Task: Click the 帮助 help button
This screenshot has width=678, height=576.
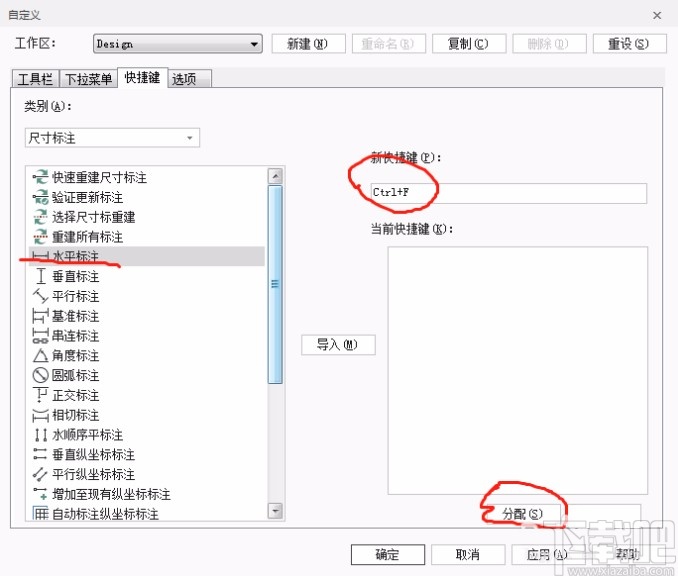Action: 627,554
